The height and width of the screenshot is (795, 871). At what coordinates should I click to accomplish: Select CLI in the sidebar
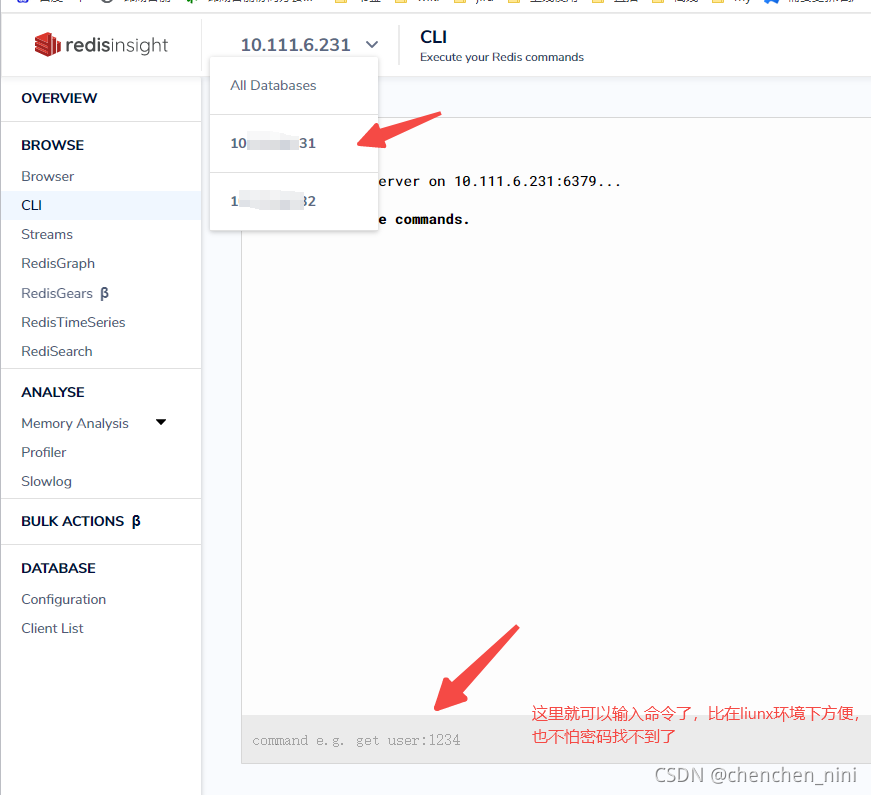[101, 206]
